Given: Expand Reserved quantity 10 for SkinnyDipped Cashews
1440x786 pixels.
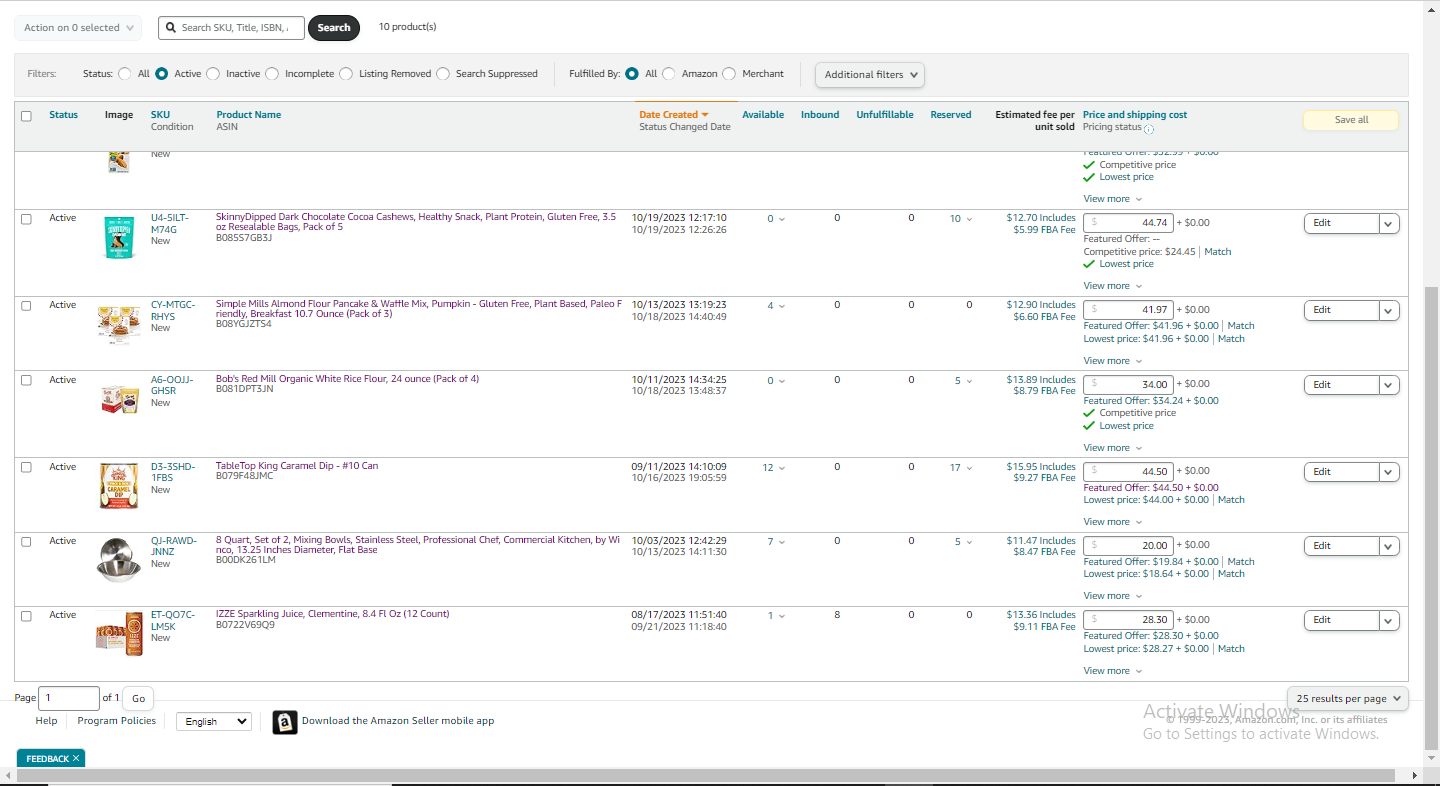Looking at the screenshot, I should (x=961, y=219).
